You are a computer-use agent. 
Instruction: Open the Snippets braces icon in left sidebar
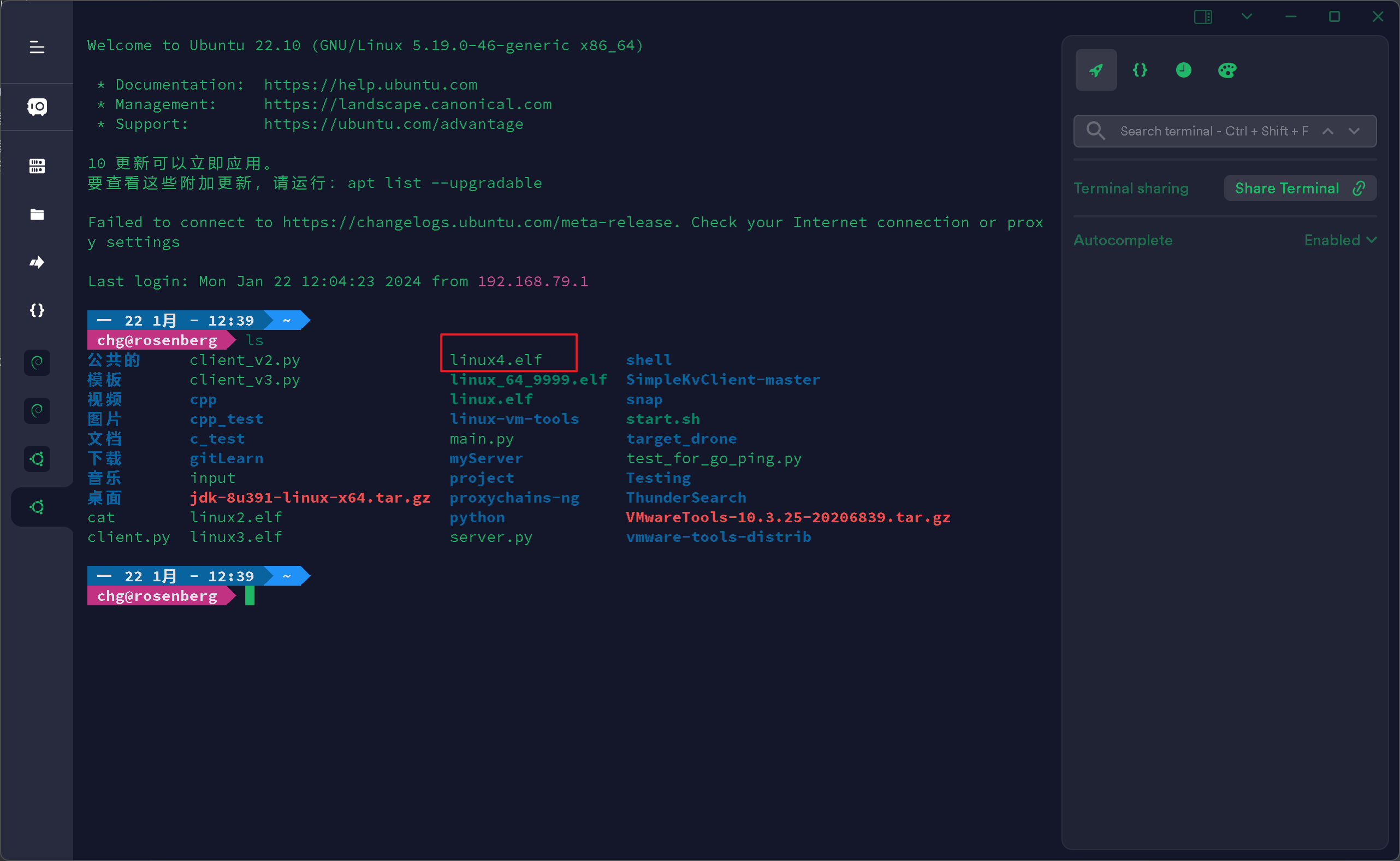(x=37, y=310)
